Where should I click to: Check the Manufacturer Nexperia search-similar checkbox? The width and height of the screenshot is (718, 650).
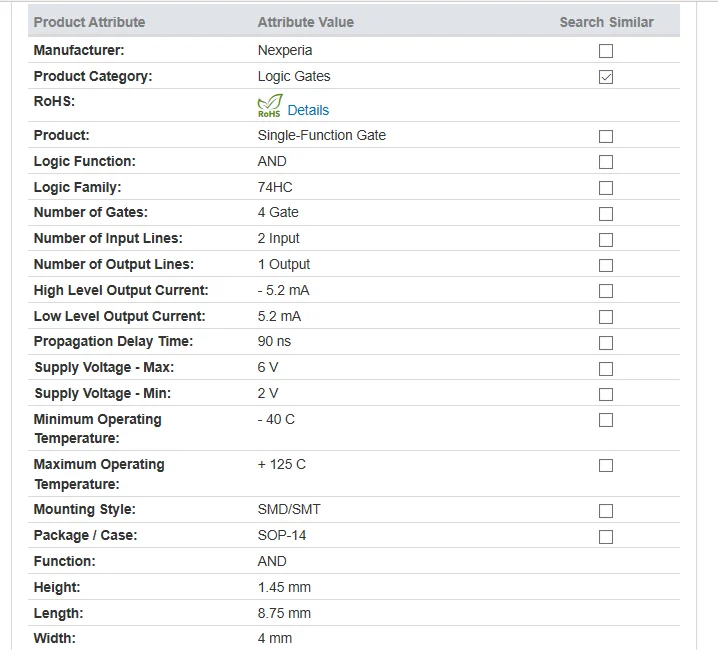[x=605, y=51]
